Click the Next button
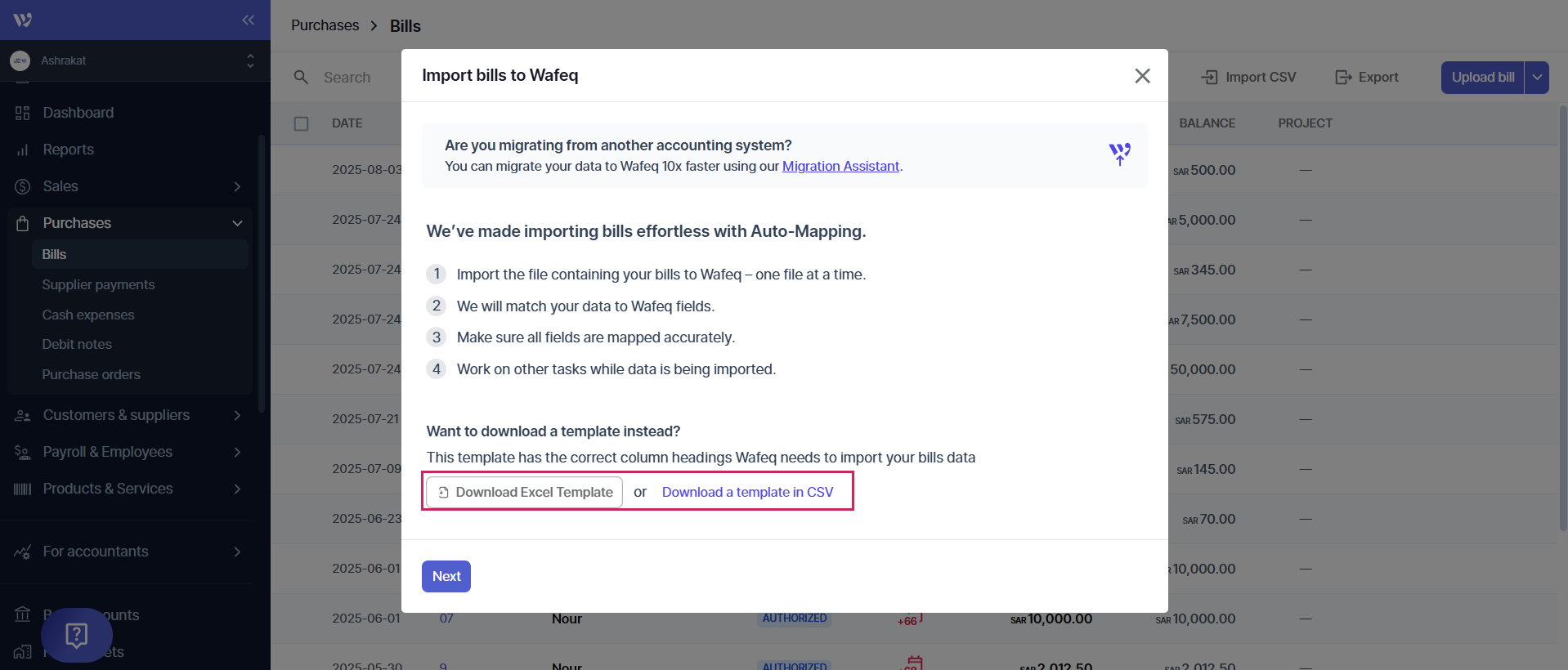 point(446,576)
